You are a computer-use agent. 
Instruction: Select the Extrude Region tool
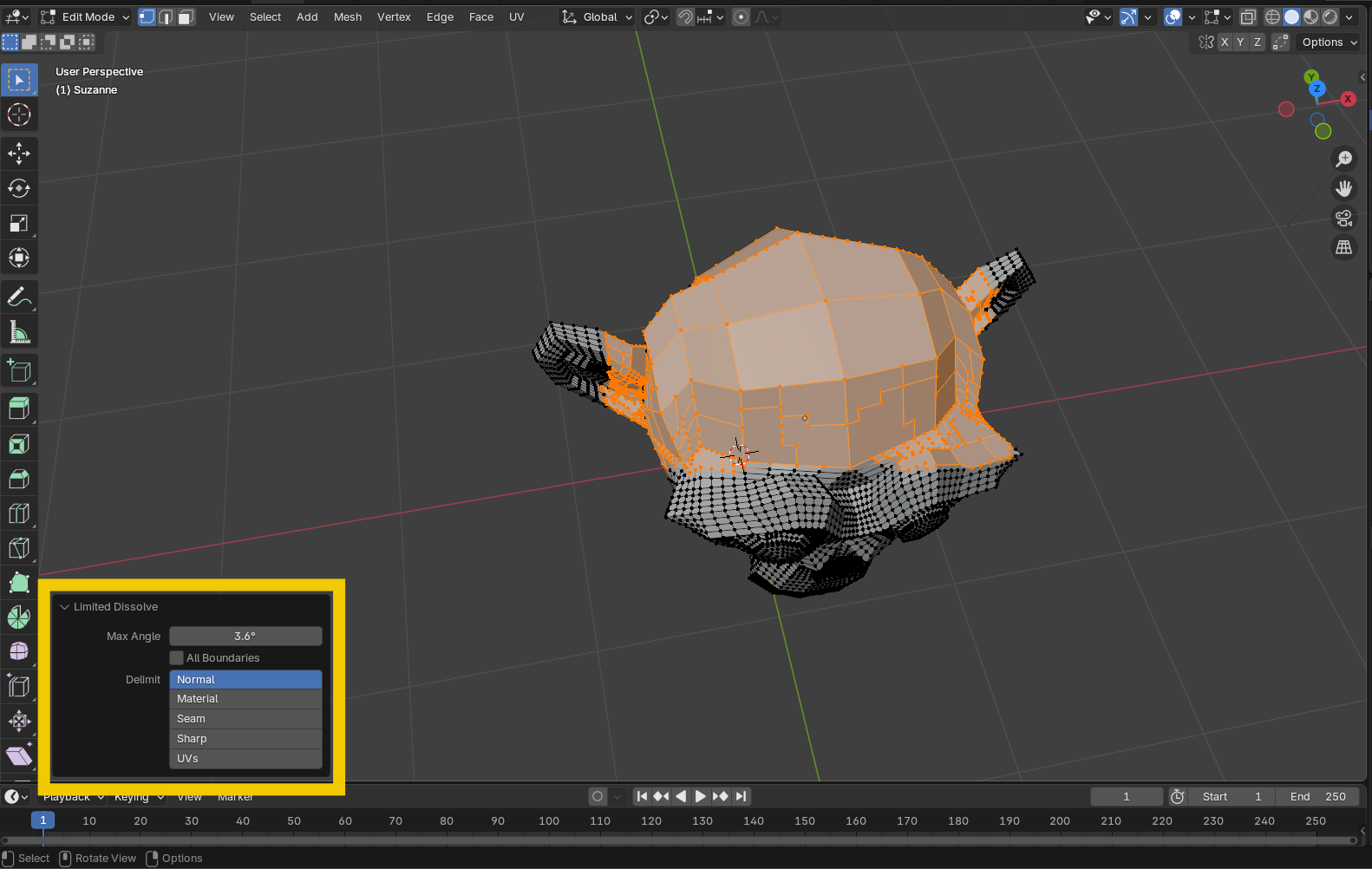coord(19,408)
